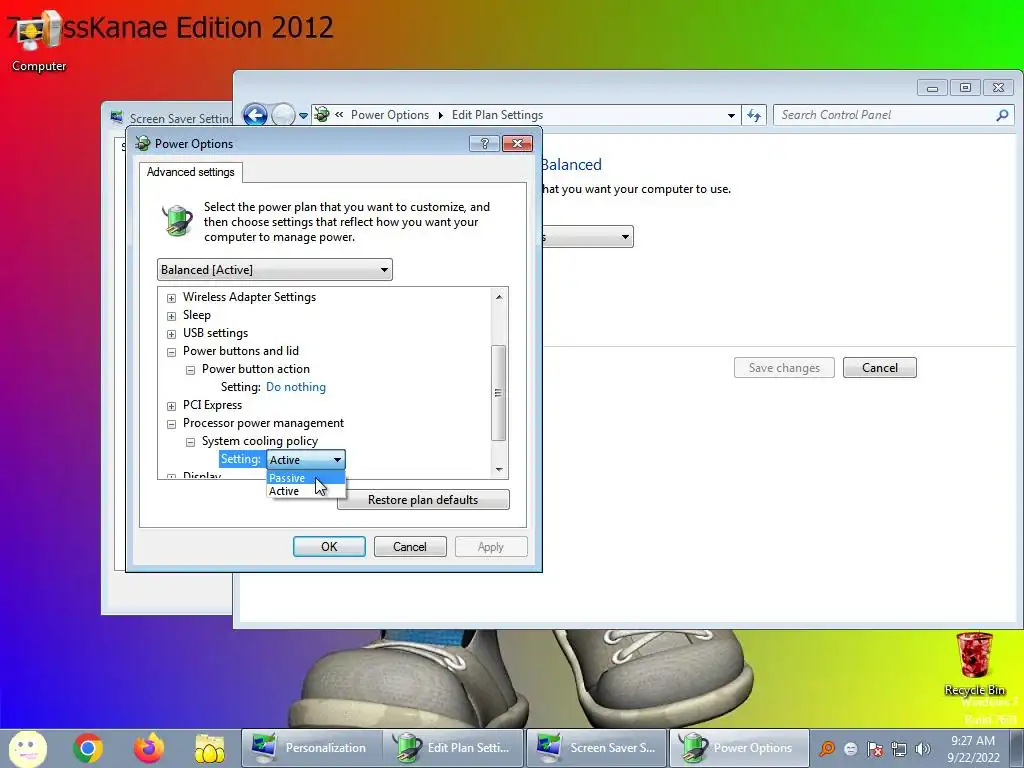The height and width of the screenshot is (768, 1024).
Task: Click the Screen Saver Settings window title
Action: tap(181, 119)
